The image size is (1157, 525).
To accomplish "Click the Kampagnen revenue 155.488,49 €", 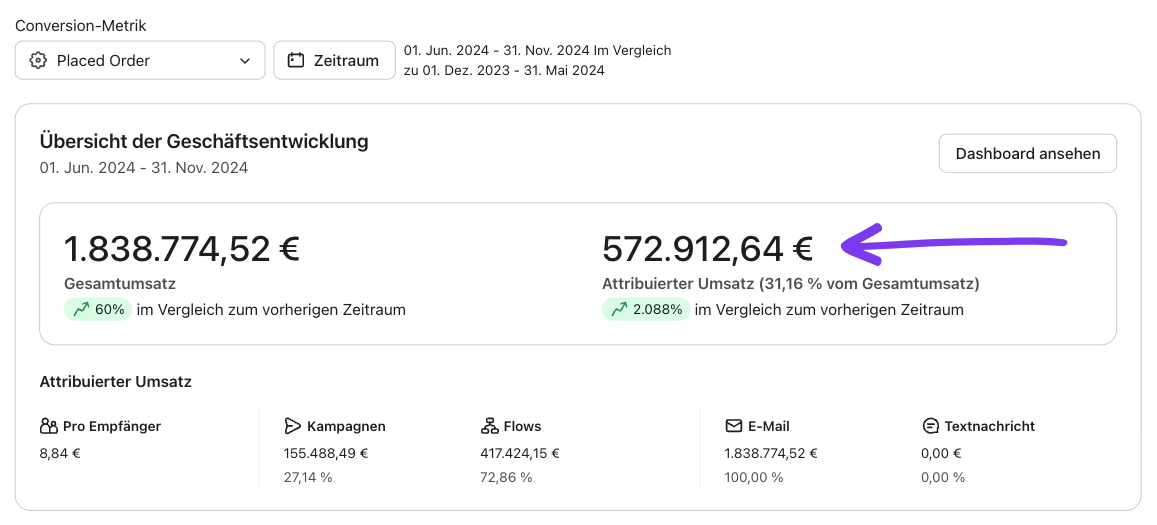I will (326, 453).
